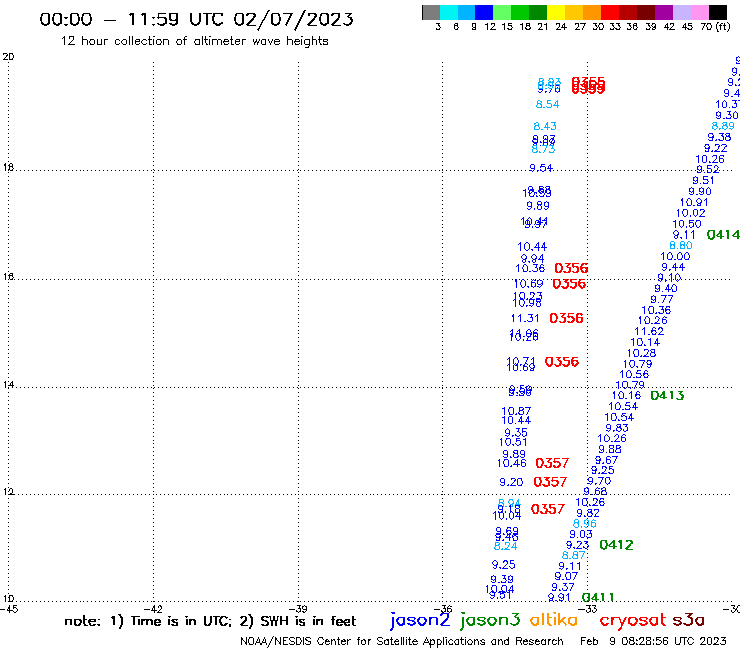Click the pink swatch near the 70 label

coord(699,12)
